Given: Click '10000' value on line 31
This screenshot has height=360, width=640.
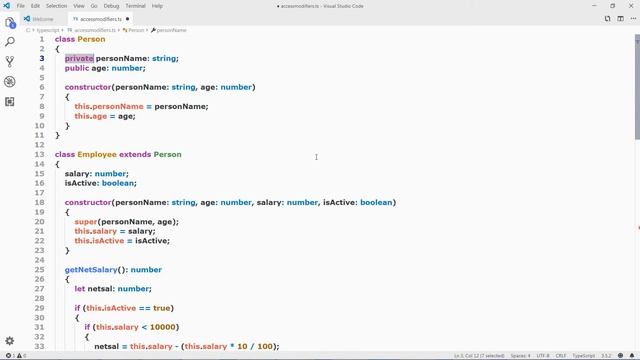Looking at the screenshot, I should [x=162, y=327].
